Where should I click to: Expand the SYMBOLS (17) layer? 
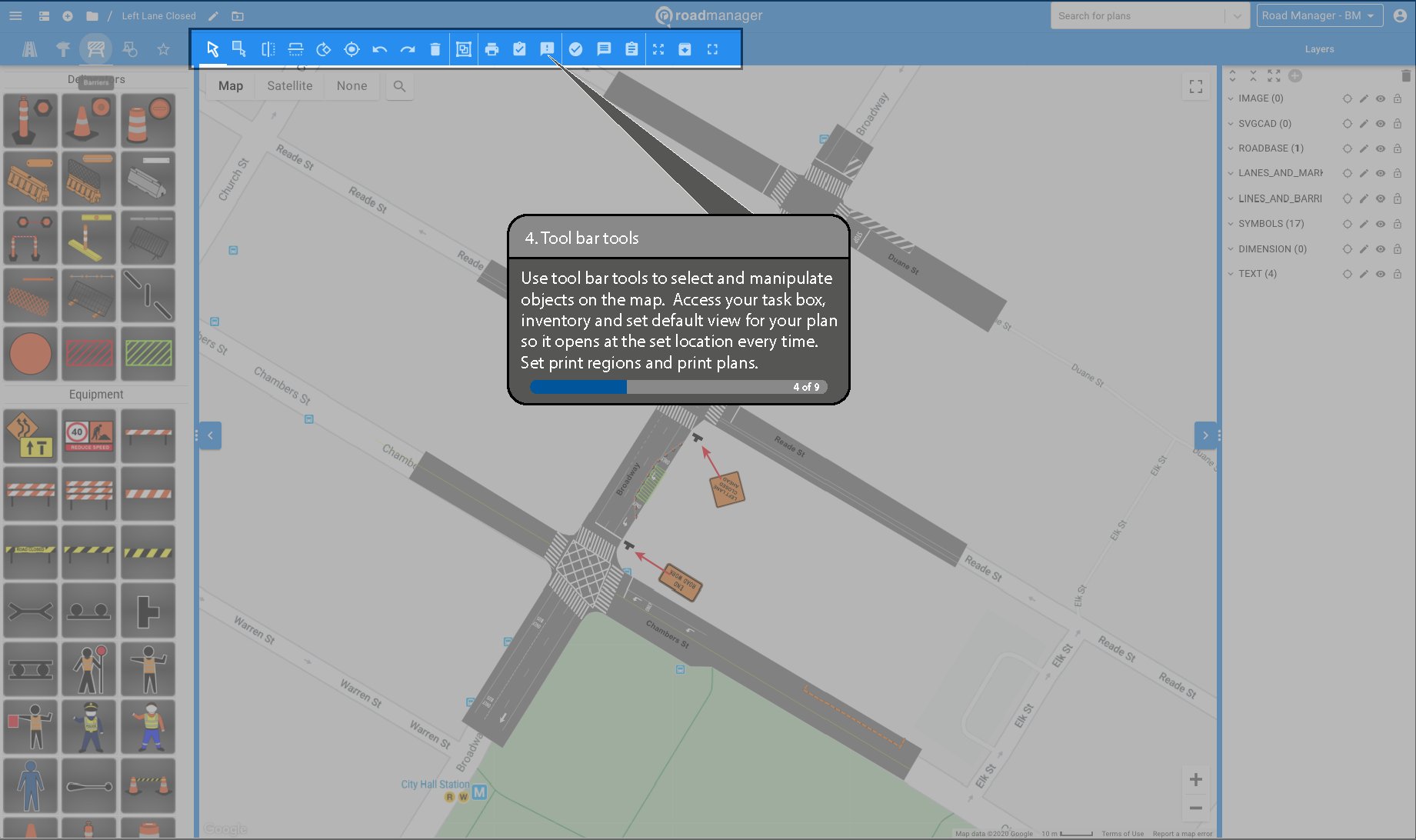pyautogui.click(x=1231, y=224)
